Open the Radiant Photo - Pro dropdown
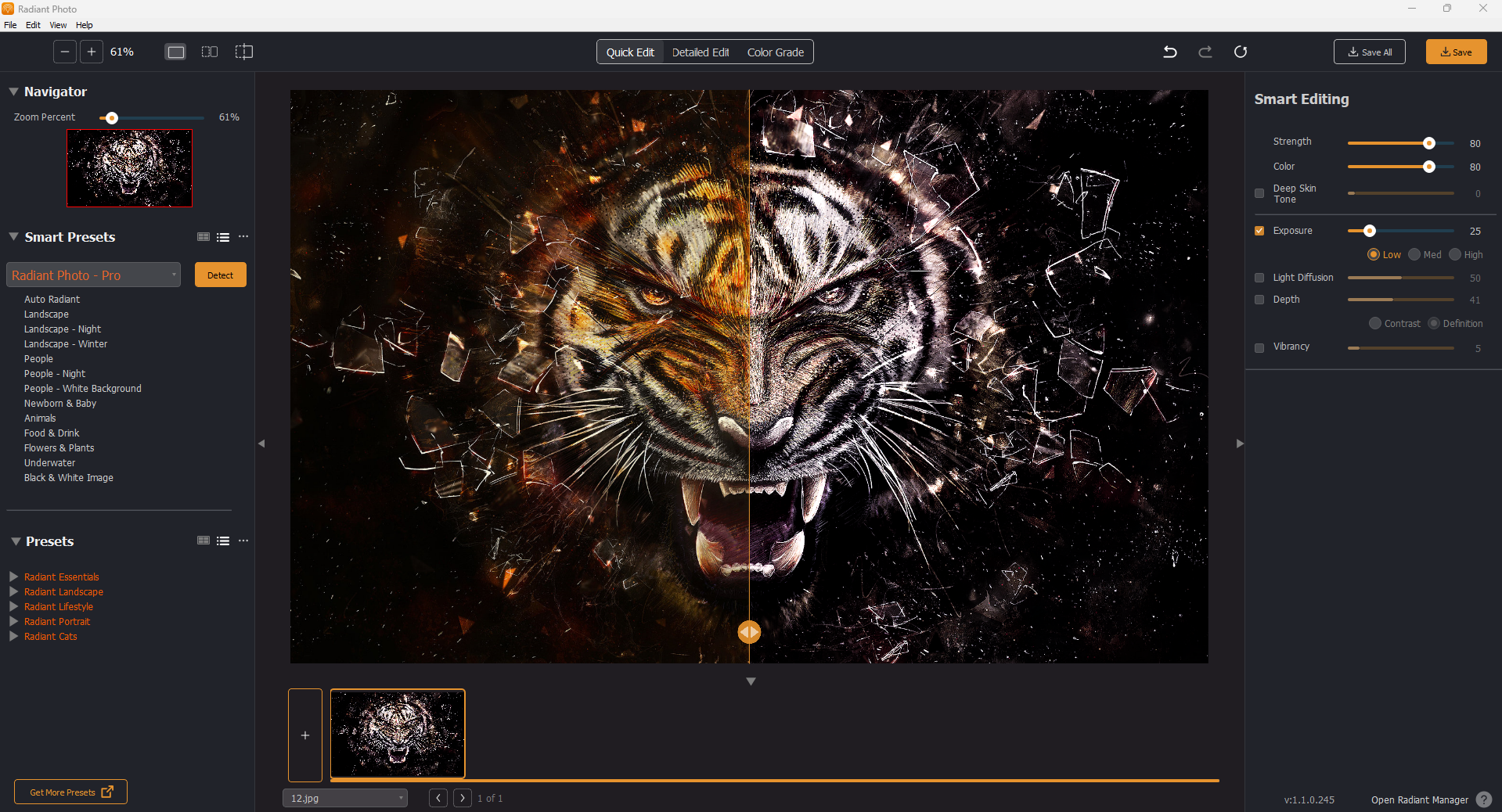Image resolution: width=1502 pixels, height=812 pixels. coord(94,275)
